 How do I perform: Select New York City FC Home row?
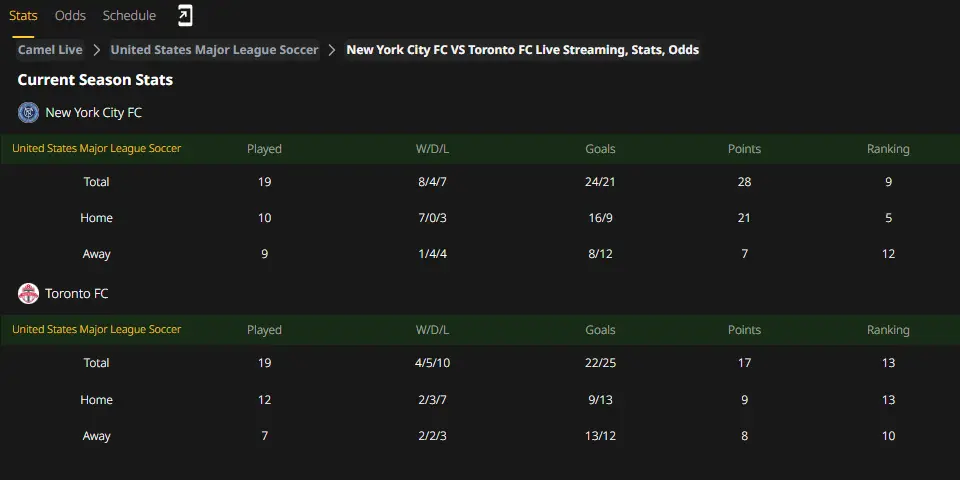coord(480,218)
